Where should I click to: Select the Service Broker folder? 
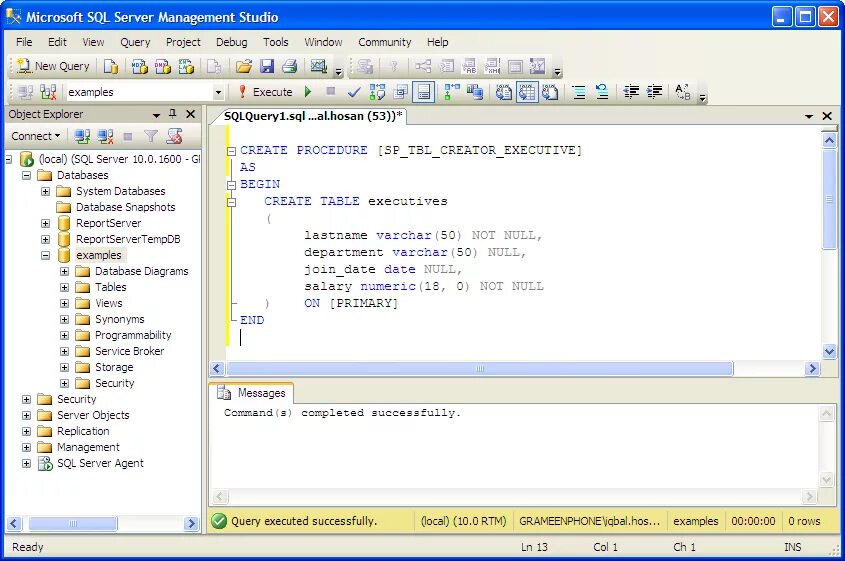click(129, 351)
